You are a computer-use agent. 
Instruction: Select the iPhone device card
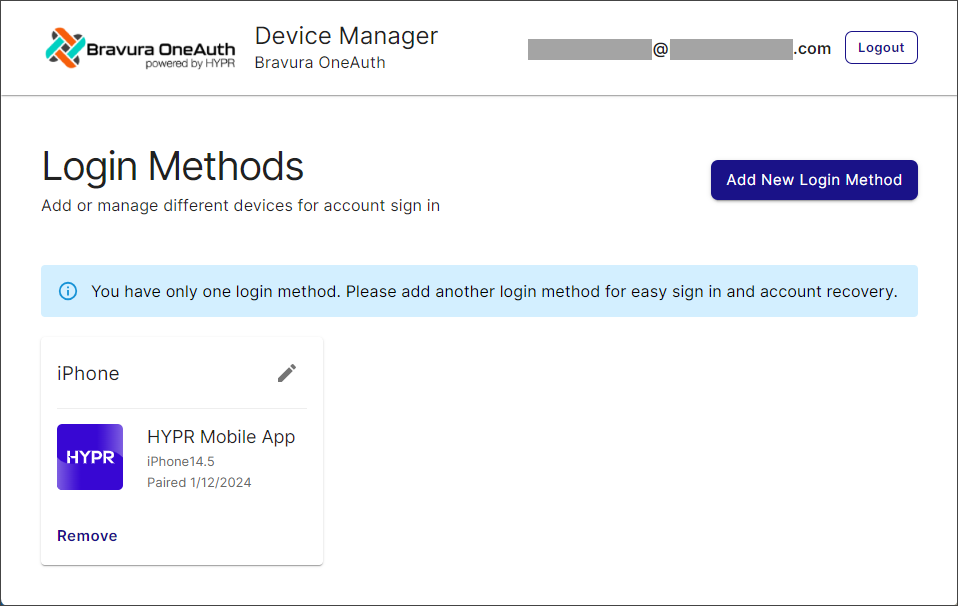point(181,449)
